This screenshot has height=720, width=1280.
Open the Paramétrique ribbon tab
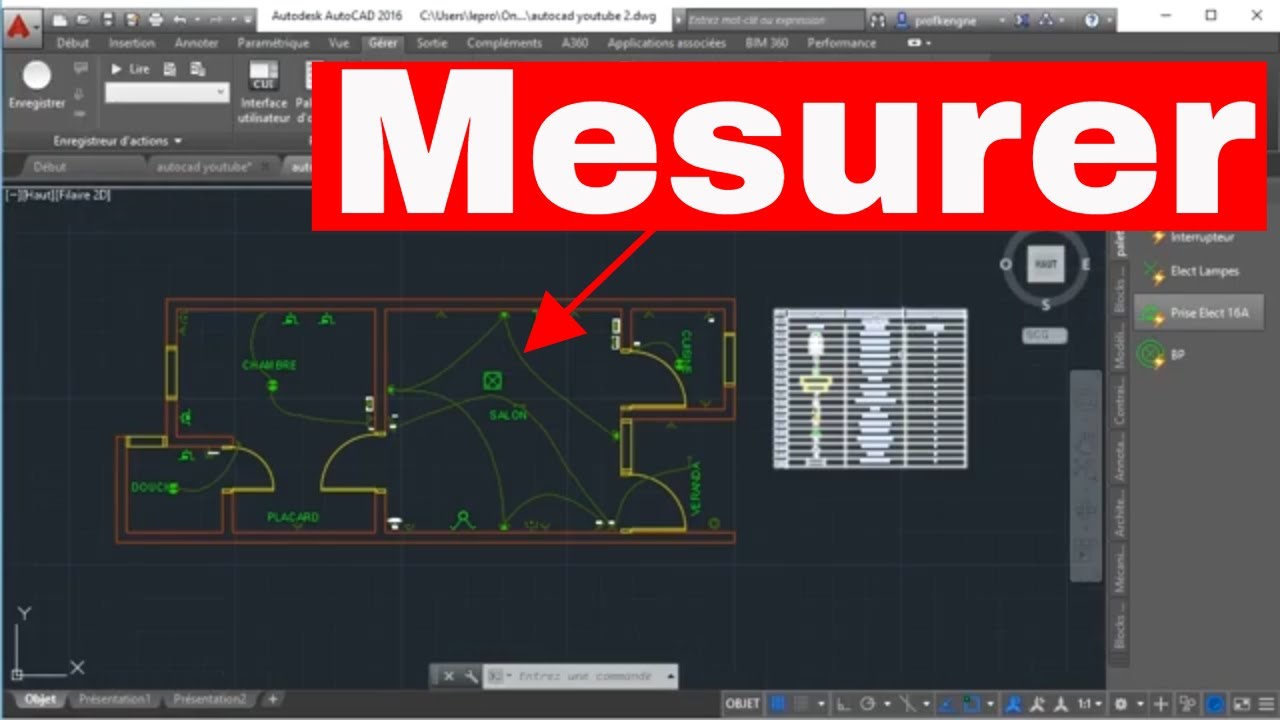pos(273,43)
